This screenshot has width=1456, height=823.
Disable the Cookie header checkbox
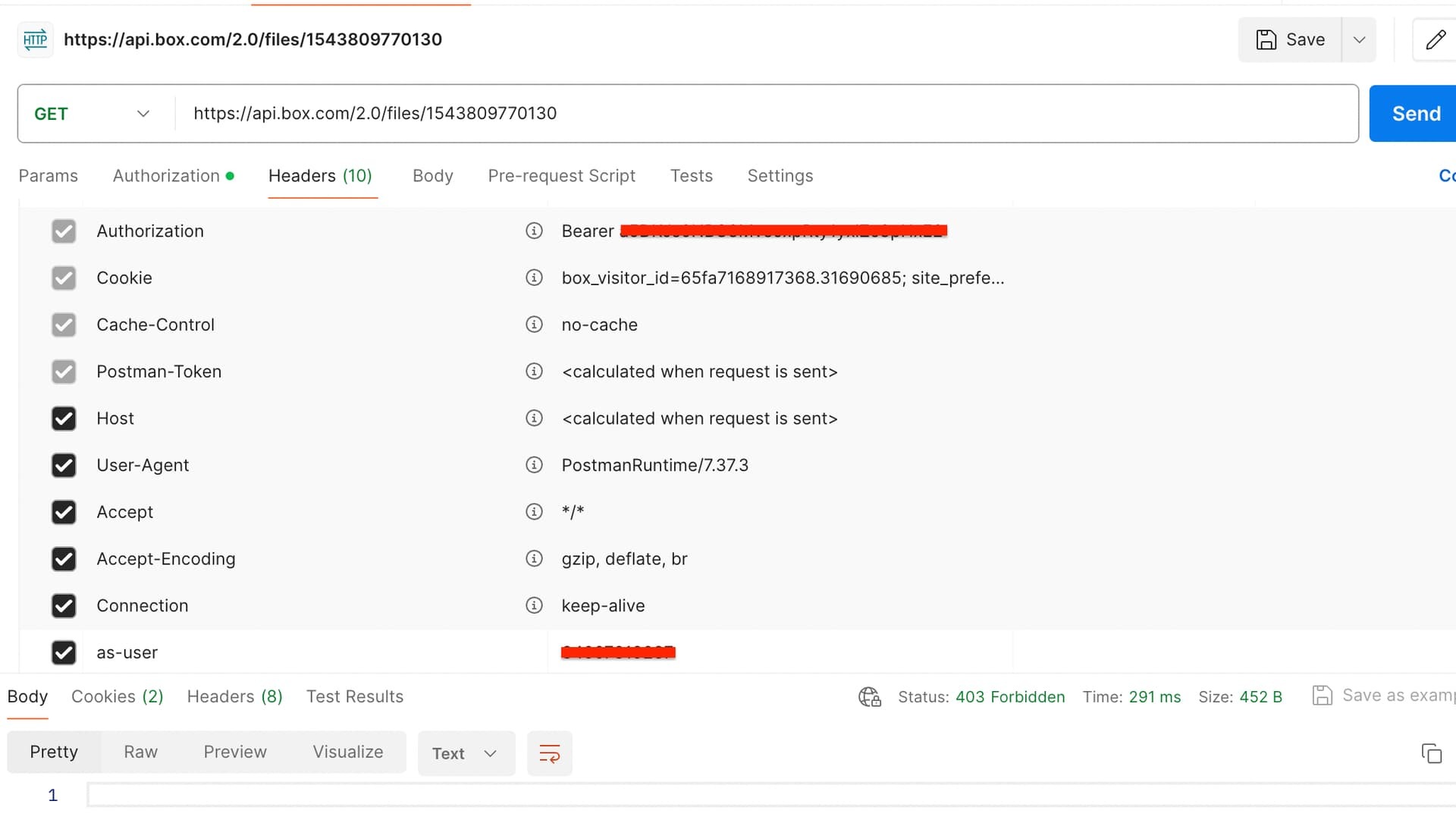63,278
